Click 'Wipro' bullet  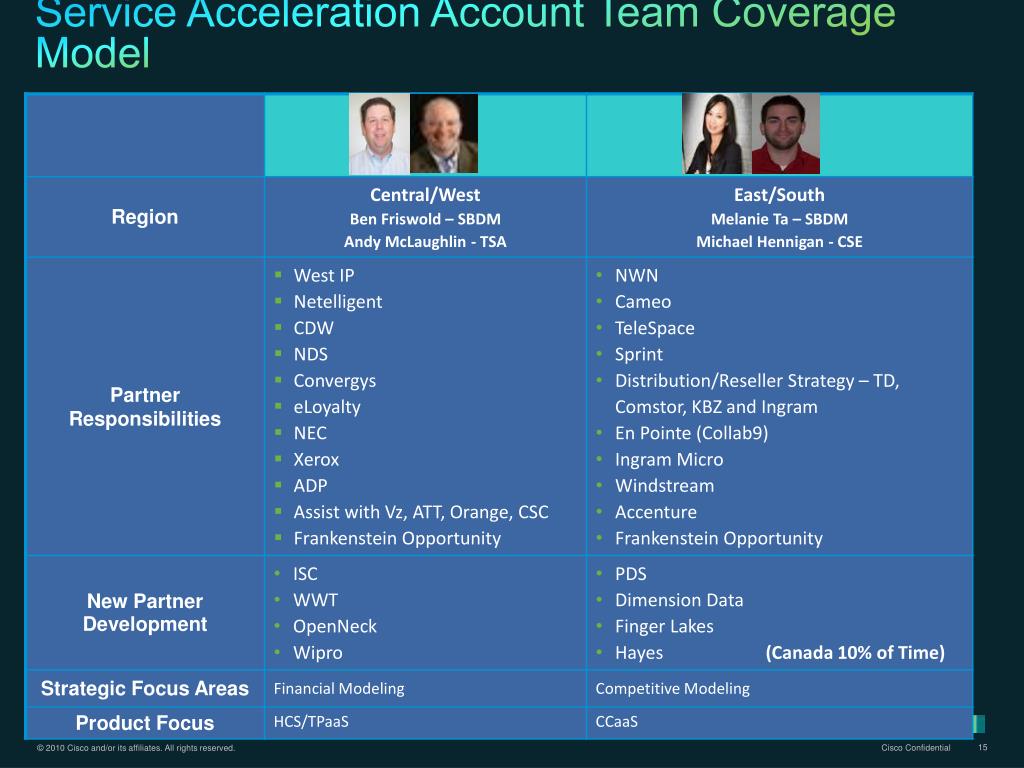pyautogui.click(x=317, y=652)
